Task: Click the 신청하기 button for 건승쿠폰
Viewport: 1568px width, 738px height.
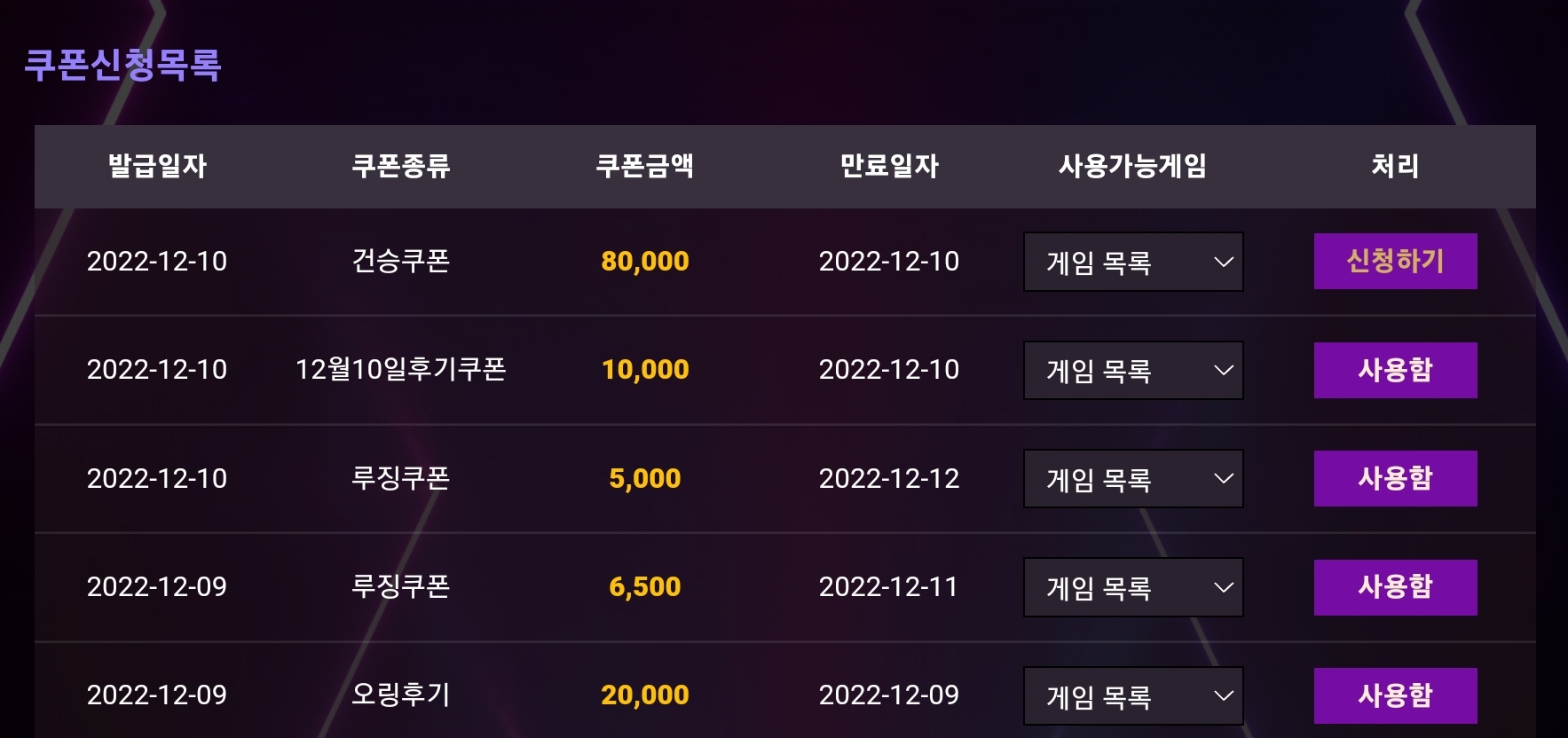Action: click(x=1395, y=261)
